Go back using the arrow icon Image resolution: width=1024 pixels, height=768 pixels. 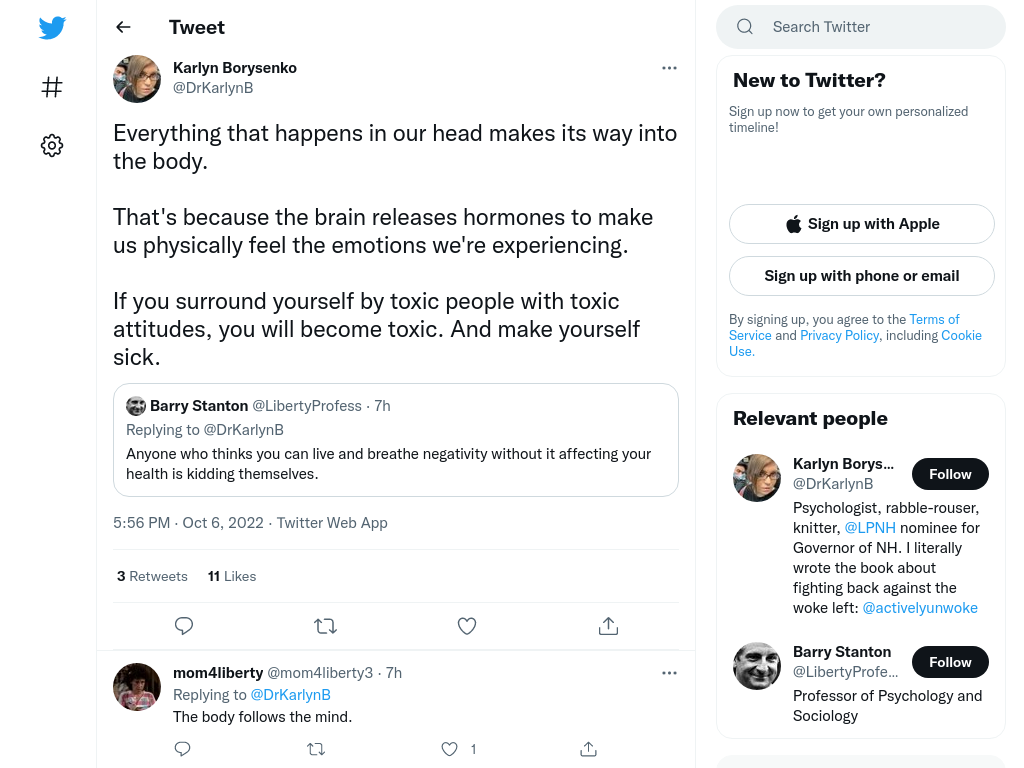click(123, 27)
